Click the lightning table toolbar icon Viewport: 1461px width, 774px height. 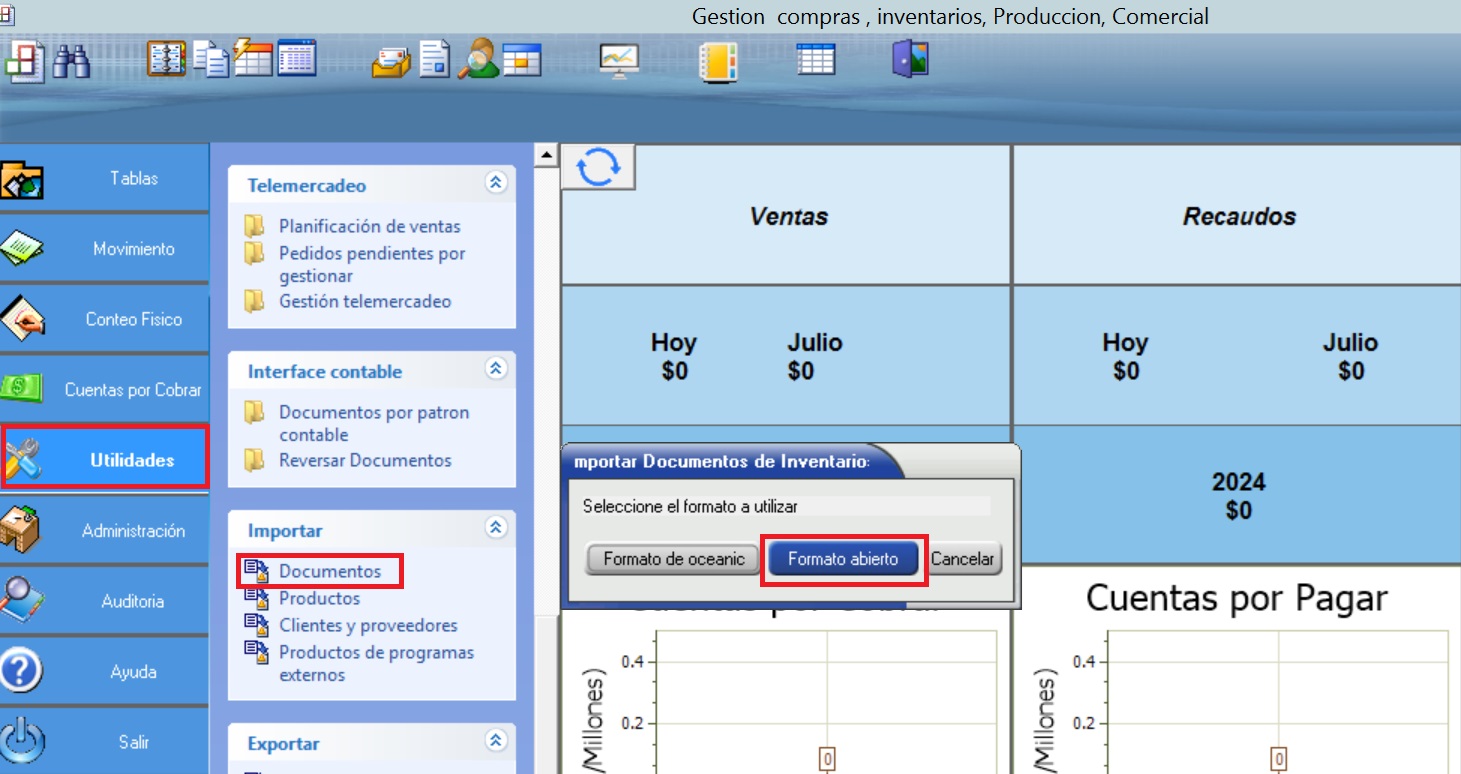pos(252,59)
